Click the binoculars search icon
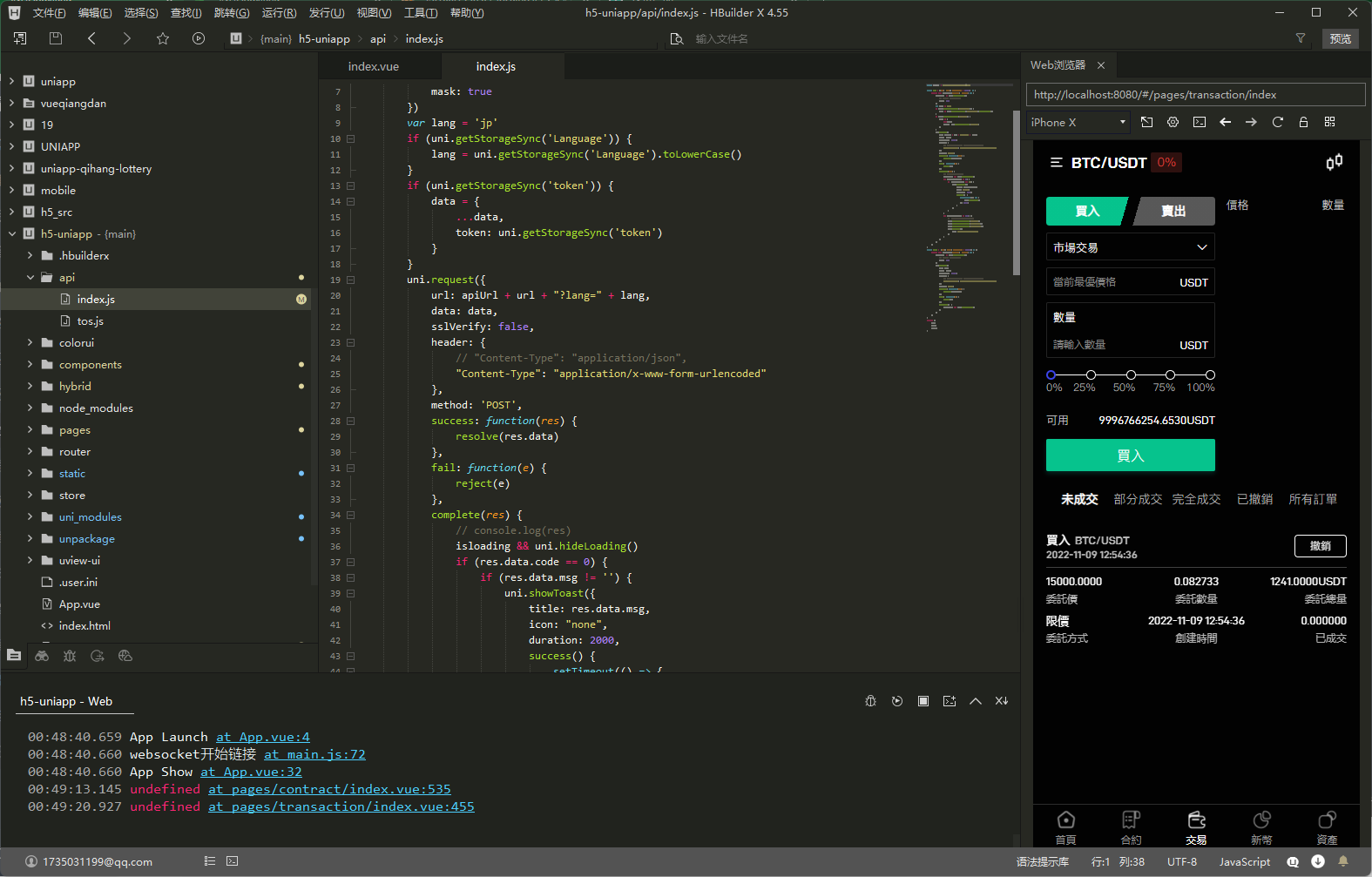This screenshot has width=1372, height=877. tap(42, 656)
